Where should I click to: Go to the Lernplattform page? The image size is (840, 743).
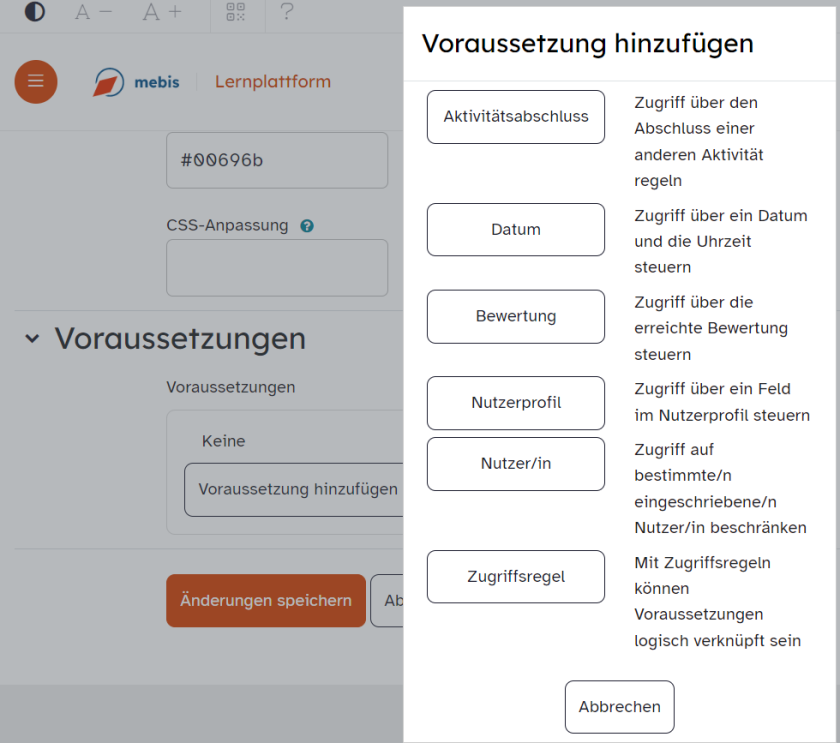click(272, 82)
